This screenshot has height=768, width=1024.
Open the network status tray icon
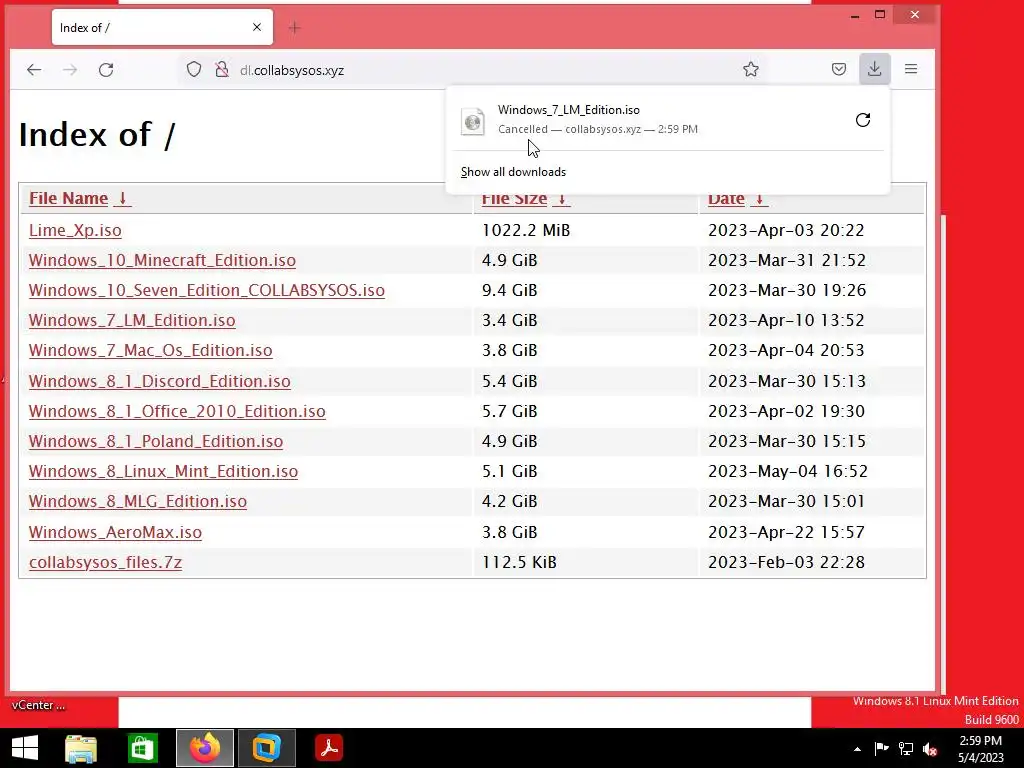click(906, 749)
